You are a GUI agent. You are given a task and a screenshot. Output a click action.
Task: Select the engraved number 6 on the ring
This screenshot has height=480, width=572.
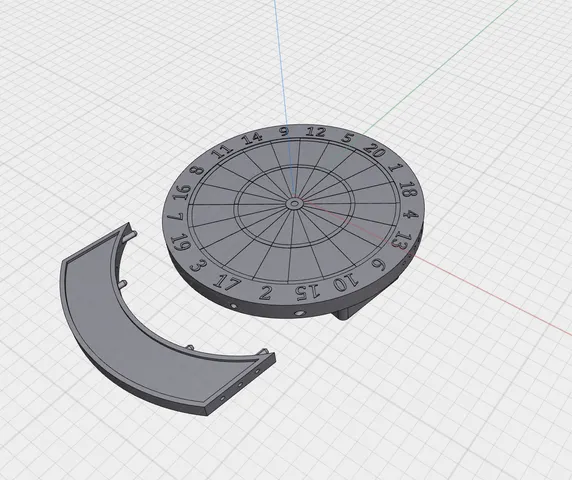(378, 265)
